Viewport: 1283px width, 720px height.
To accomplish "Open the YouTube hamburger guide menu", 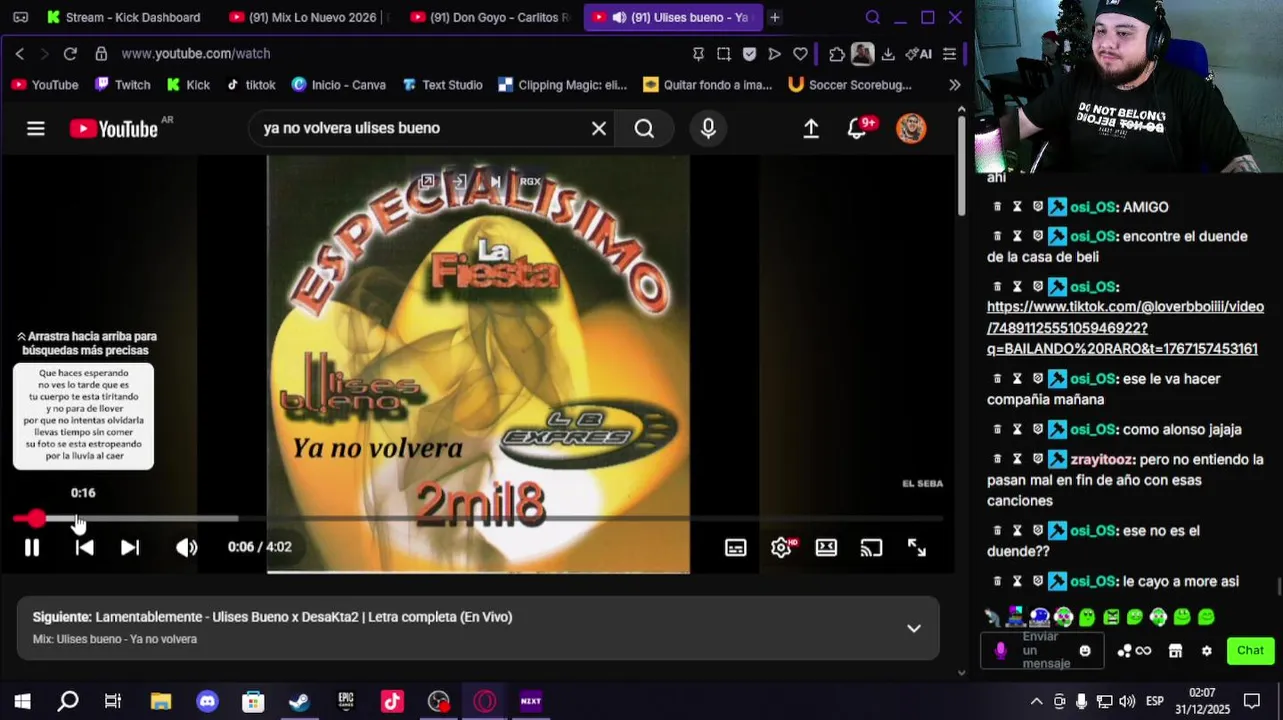I will [36, 128].
